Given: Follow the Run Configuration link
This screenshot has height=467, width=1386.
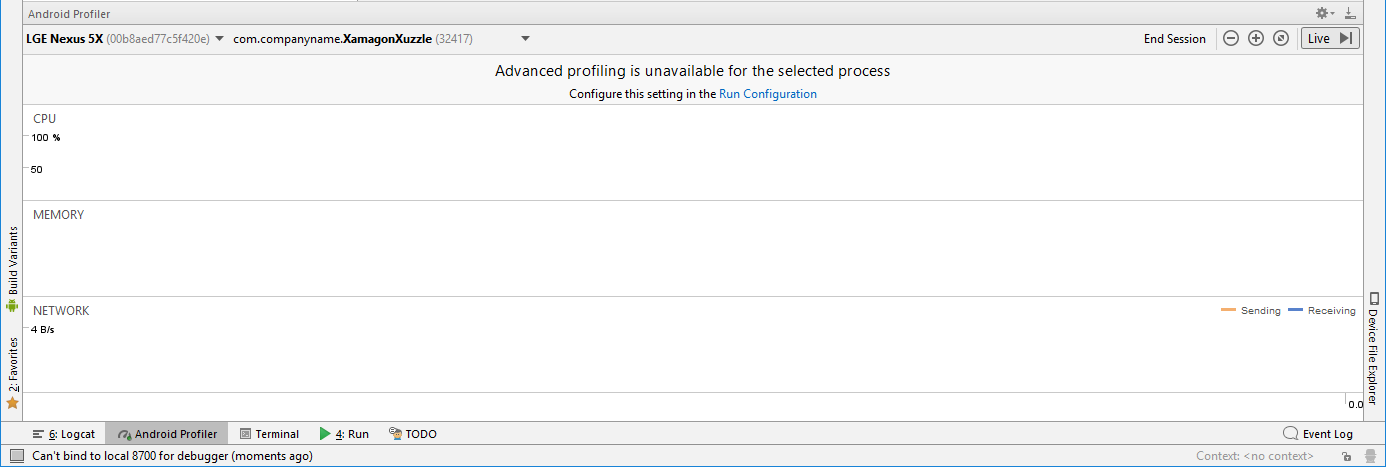Looking at the screenshot, I should [768, 94].
